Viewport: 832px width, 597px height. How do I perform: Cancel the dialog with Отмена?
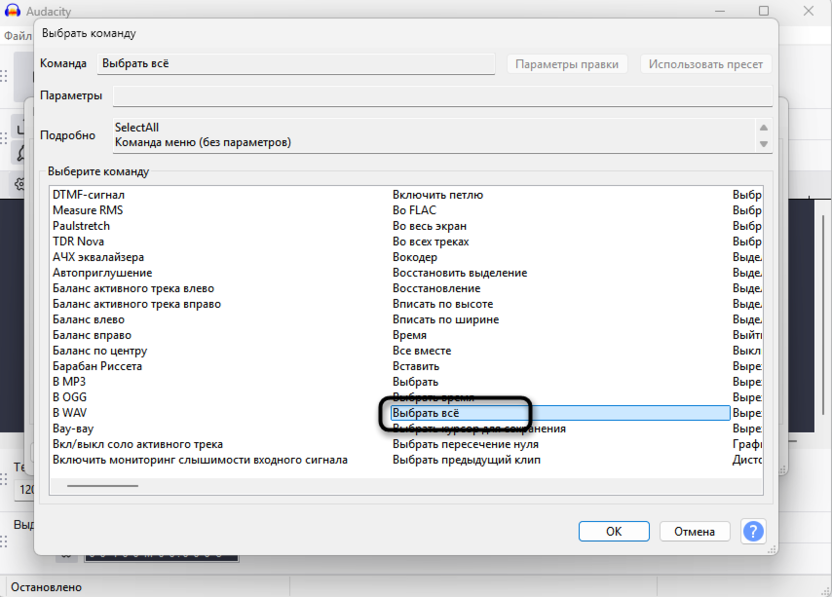[x=694, y=531]
